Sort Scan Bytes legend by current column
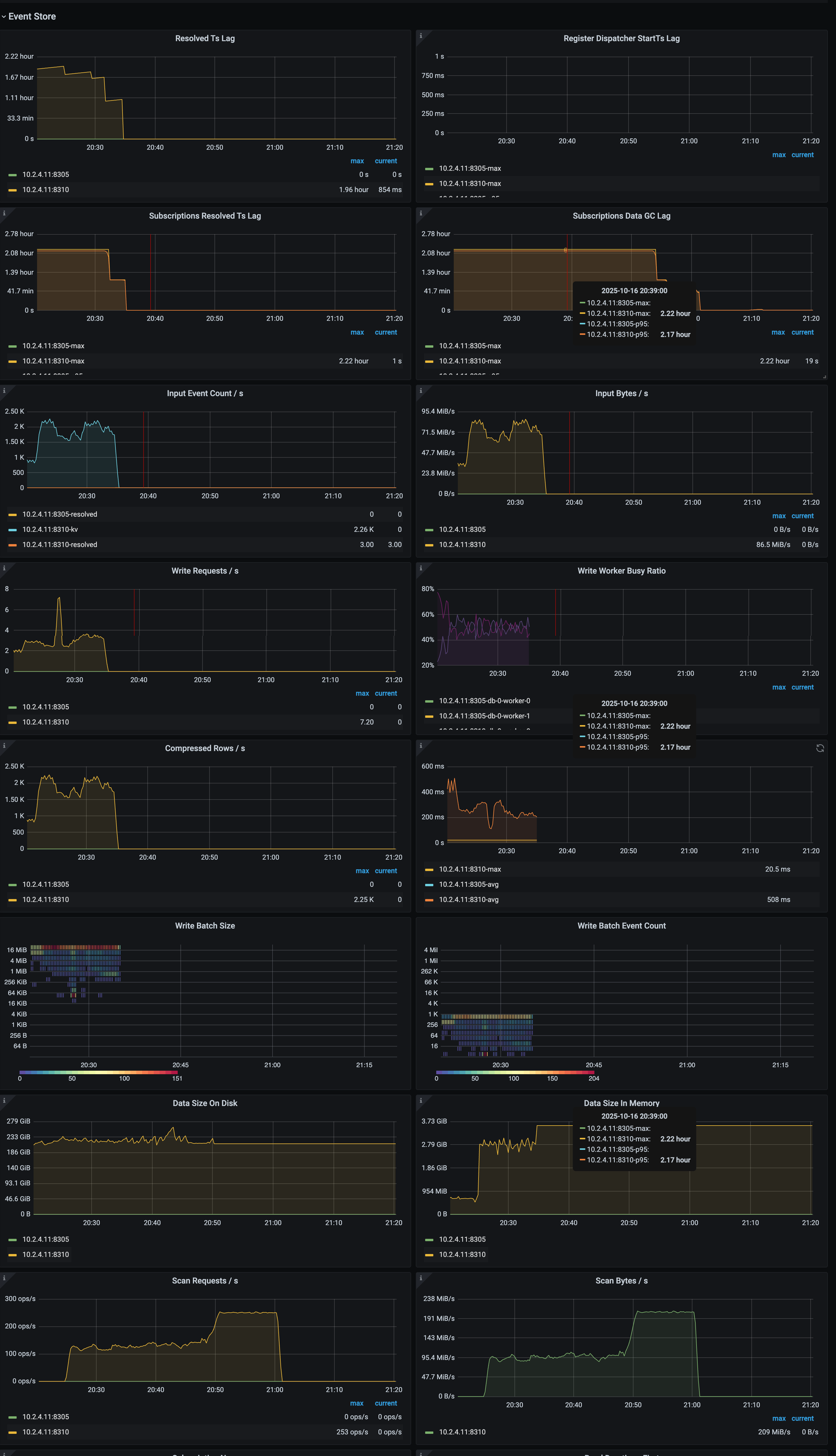 (x=802, y=1418)
